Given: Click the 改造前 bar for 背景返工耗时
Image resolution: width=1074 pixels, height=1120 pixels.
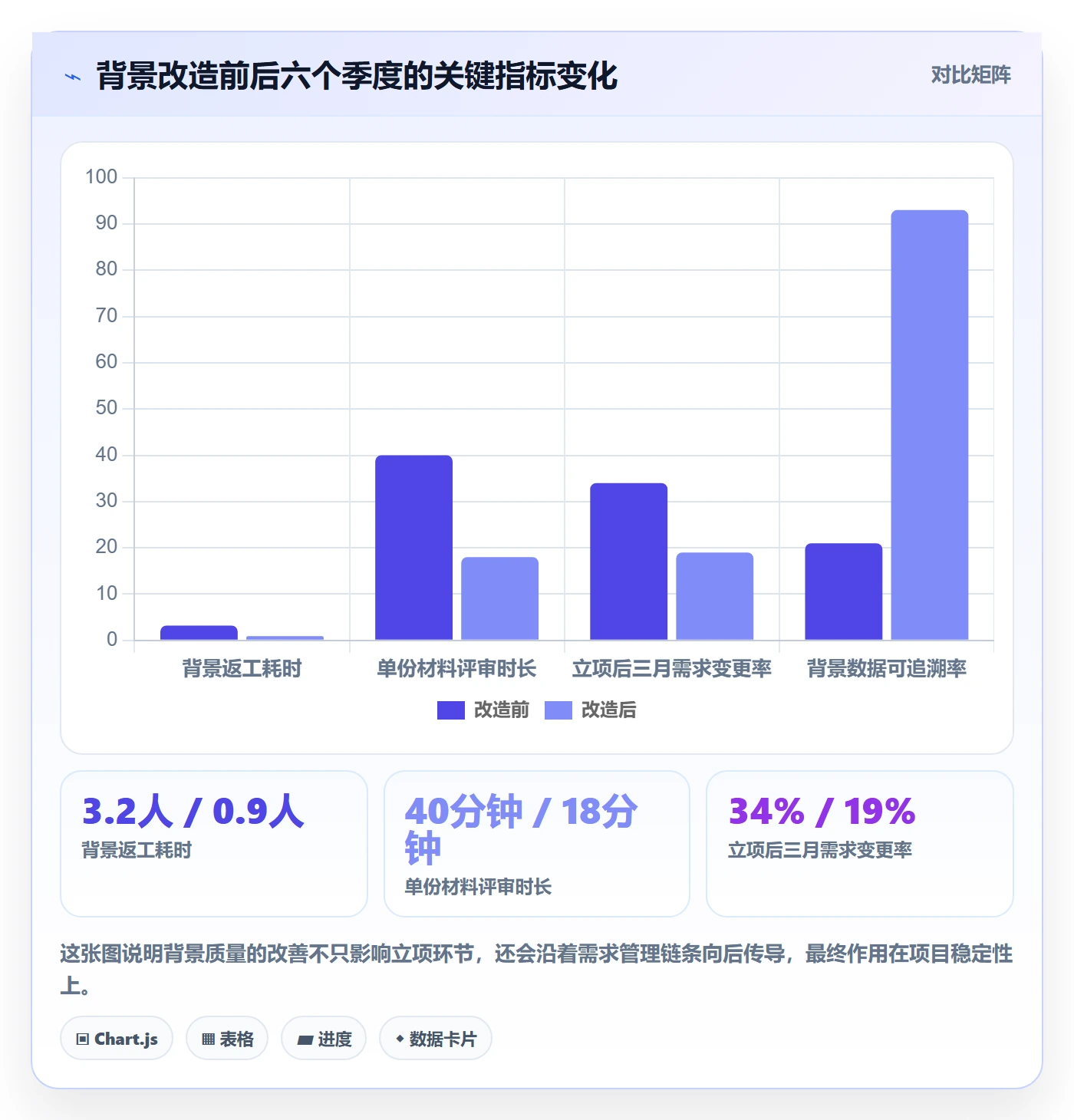Looking at the screenshot, I should click(x=199, y=633).
